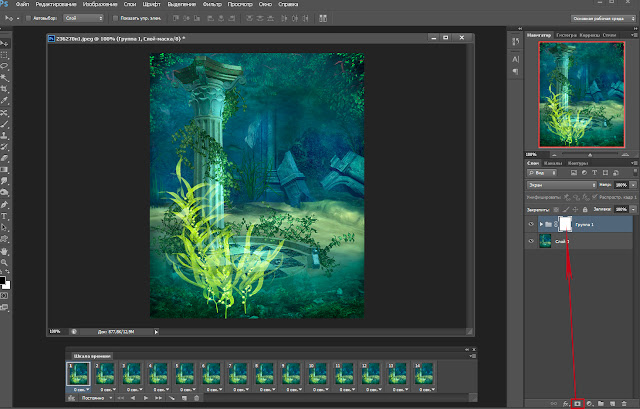
Task: Go to the previous frame button
Action: click(x=133, y=398)
